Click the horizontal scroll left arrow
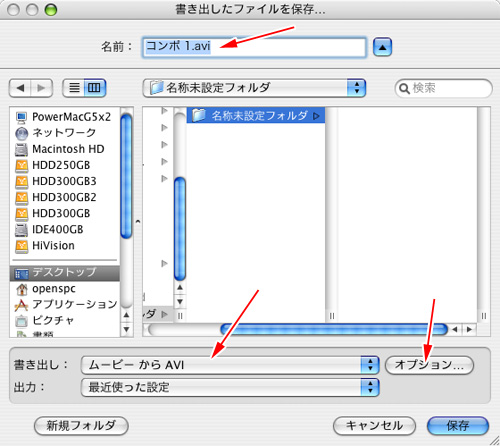500x446 pixels. tap(455, 330)
